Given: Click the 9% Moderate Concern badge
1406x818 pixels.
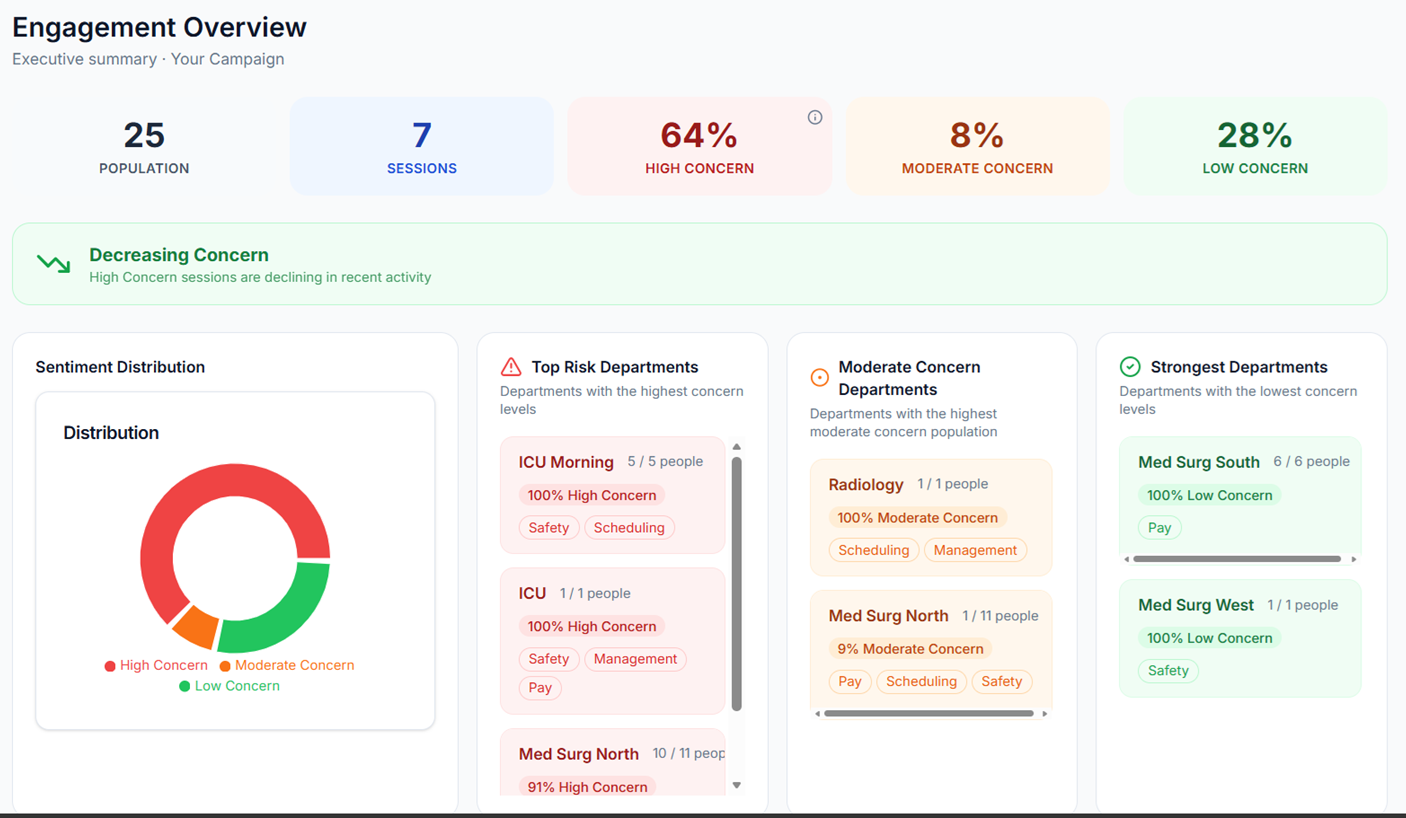Looking at the screenshot, I should 910,649.
